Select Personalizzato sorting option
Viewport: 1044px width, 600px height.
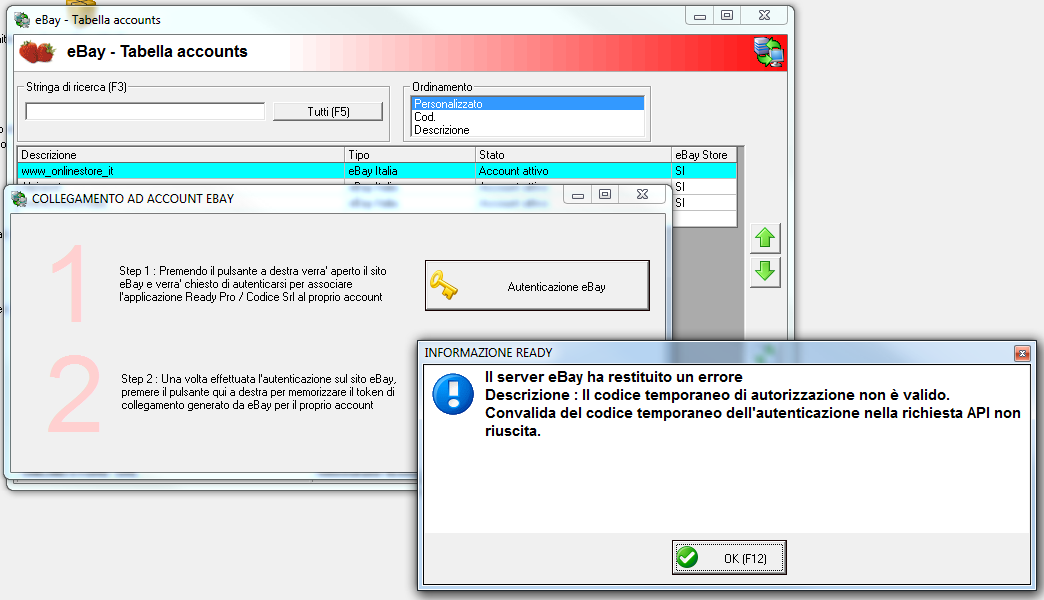click(527, 103)
